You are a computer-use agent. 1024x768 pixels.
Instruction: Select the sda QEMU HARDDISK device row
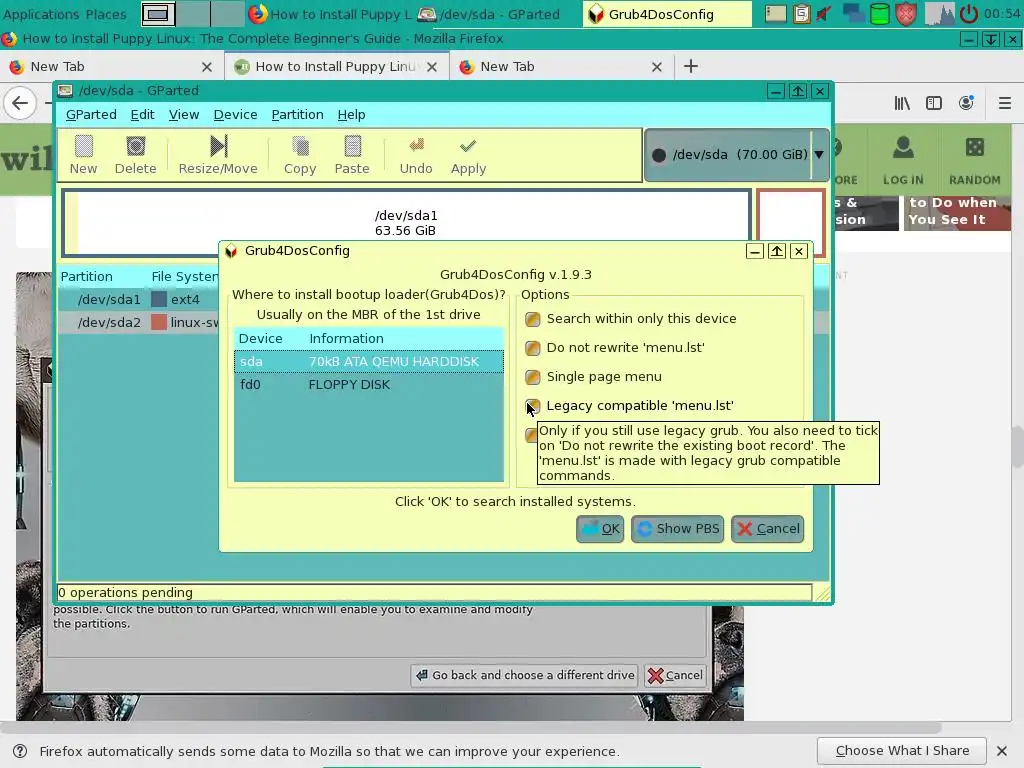pyautogui.click(x=369, y=362)
